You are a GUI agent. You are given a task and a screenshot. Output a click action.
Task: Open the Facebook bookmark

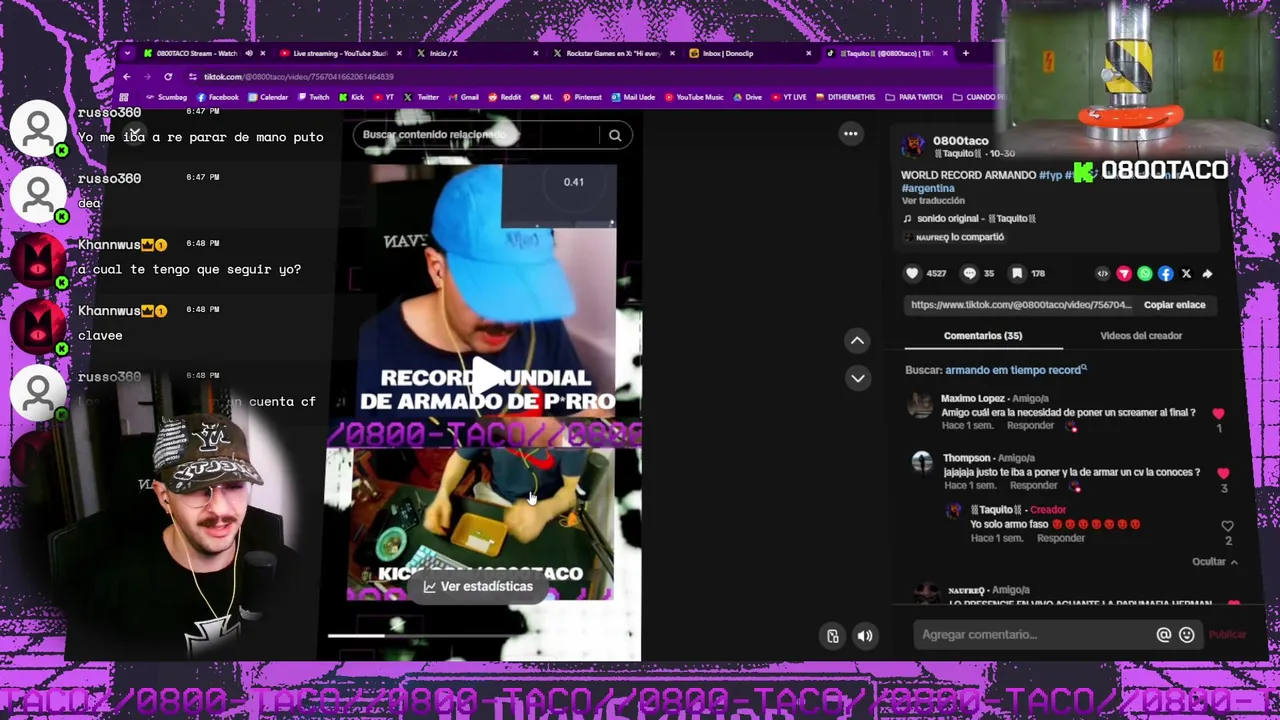[218, 97]
